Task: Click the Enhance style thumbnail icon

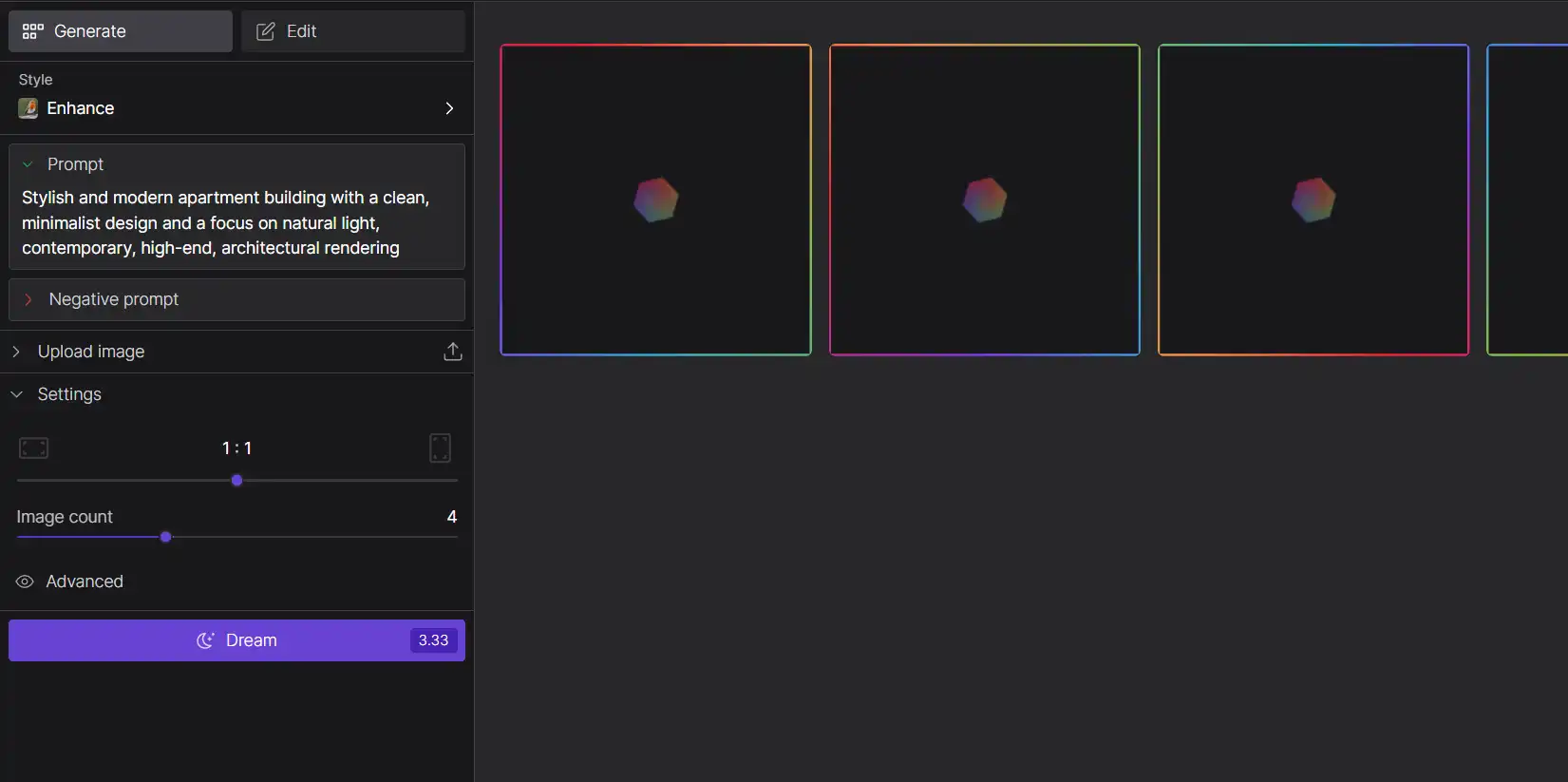Action: pos(28,108)
